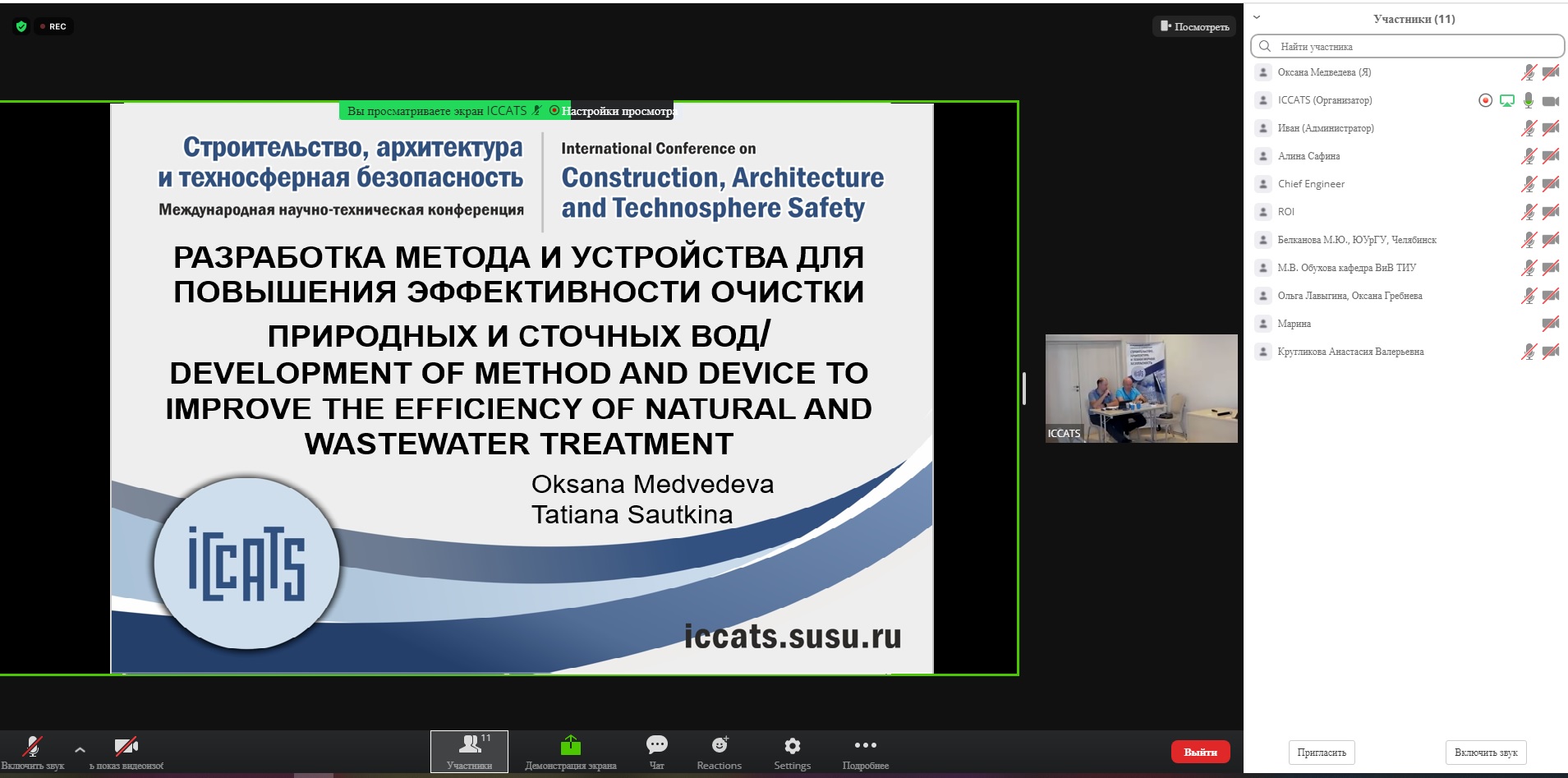This screenshot has width=1568, height=778.
Task: Click the Найти участника search field
Action: pyautogui.click(x=1407, y=46)
